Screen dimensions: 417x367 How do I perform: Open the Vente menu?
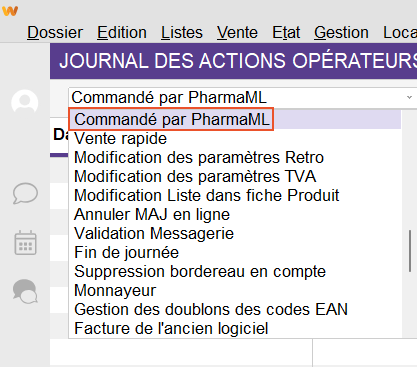(x=237, y=33)
